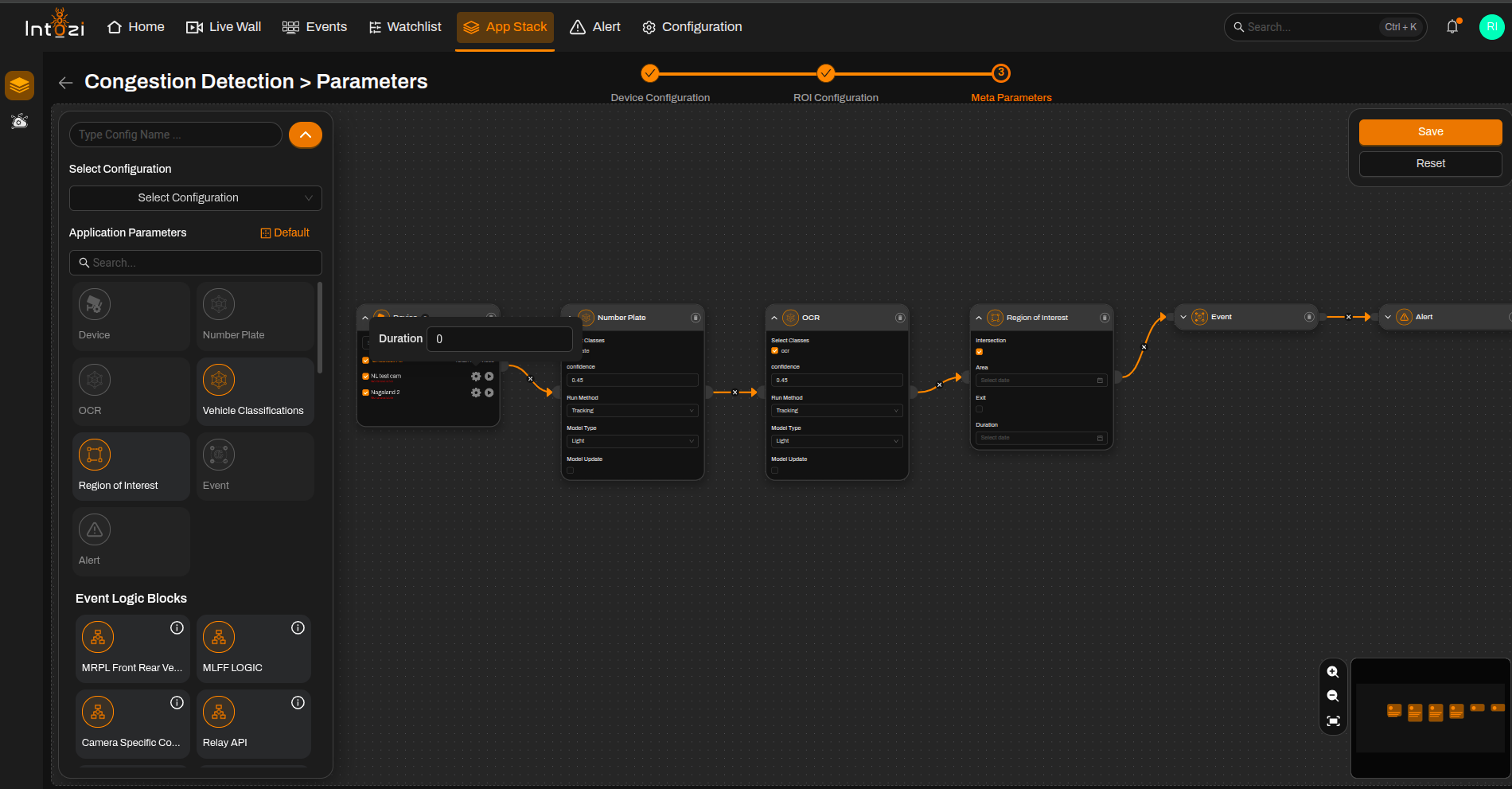The height and width of the screenshot is (789, 1512).
Task: Toggle Intersection checkbox in Region of Interest node
Action: [979, 351]
